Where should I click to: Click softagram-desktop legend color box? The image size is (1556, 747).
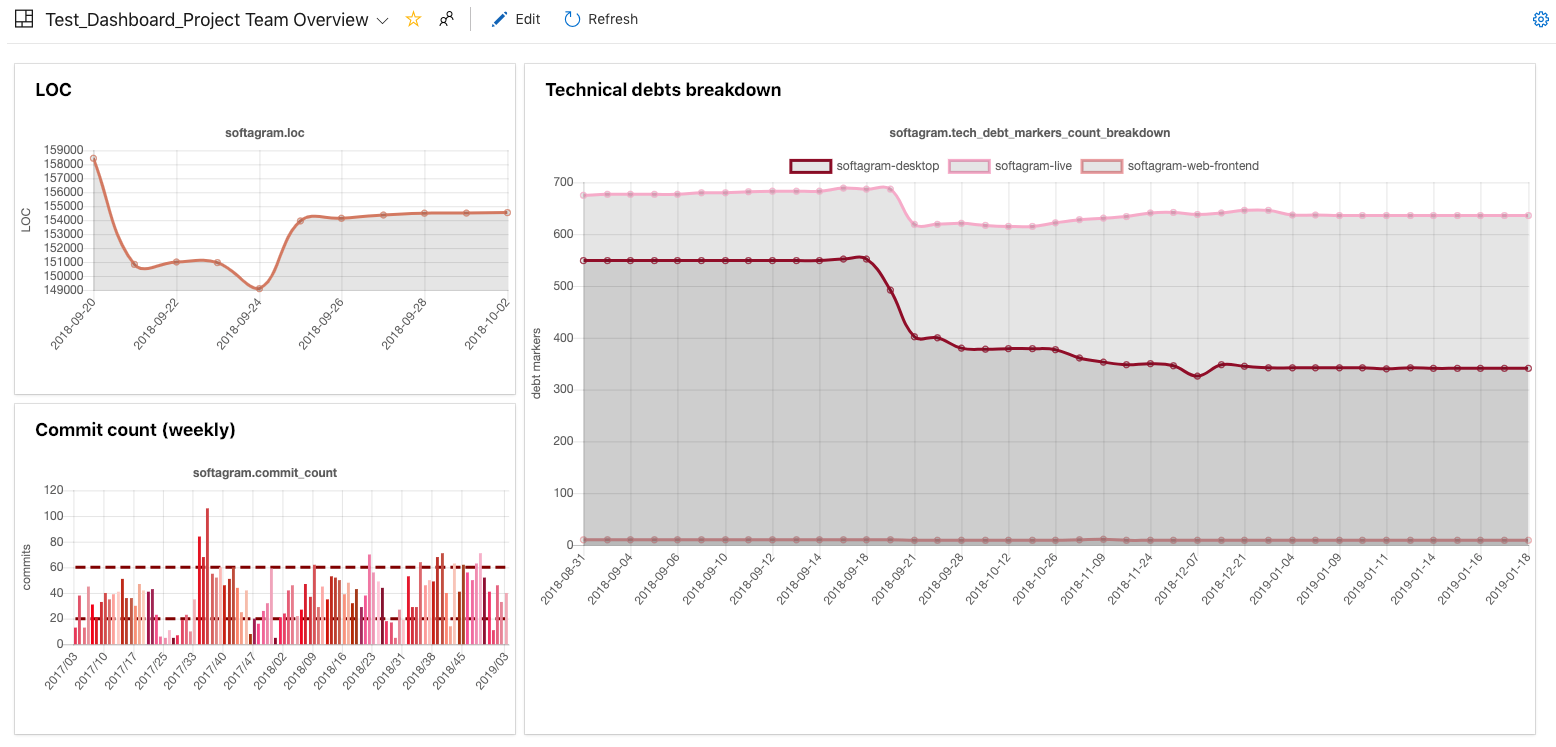click(x=810, y=166)
